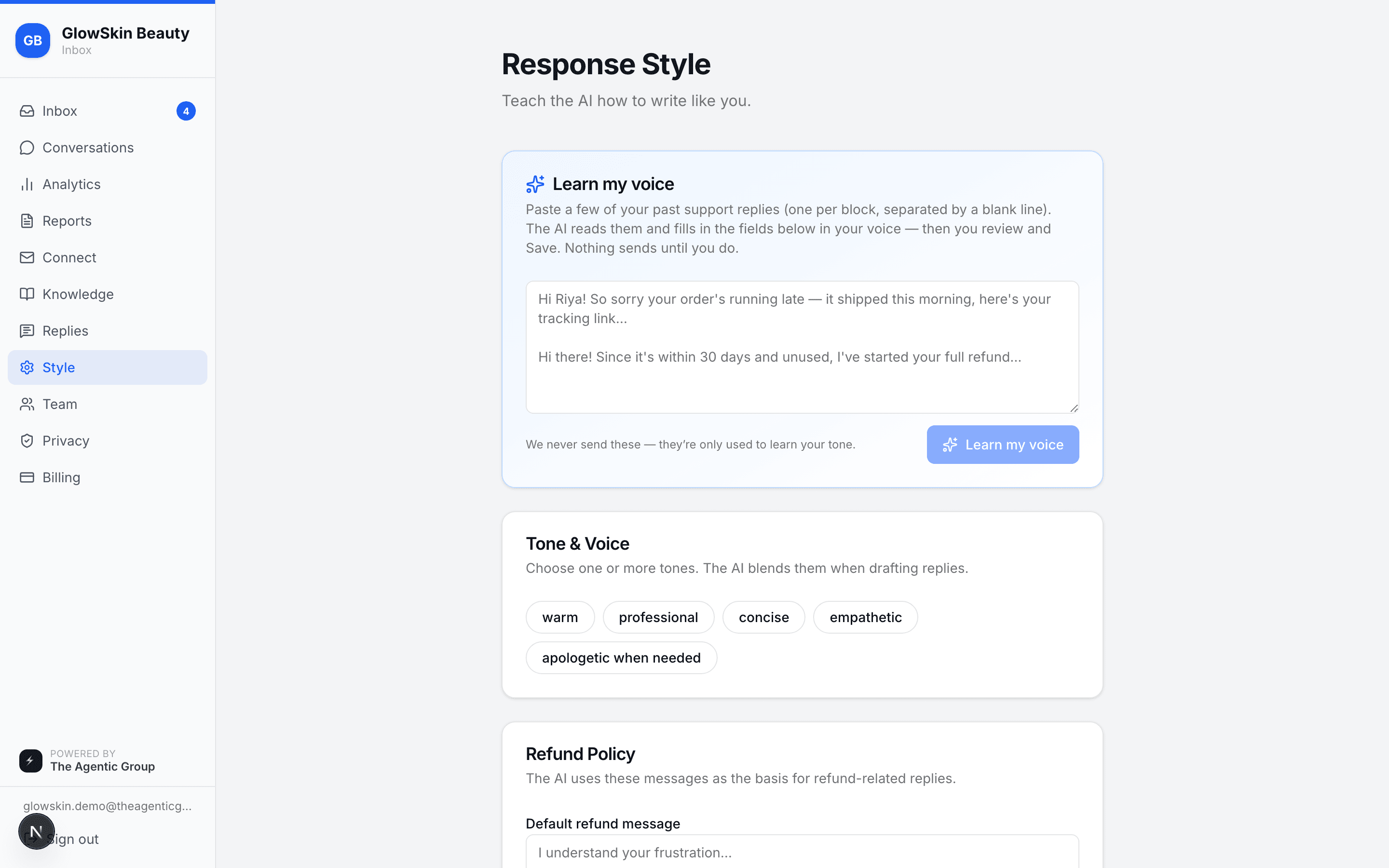Open the Conversations menu item
Image resolution: width=1389 pixels, height=868 pixels.
(x=108, y=148)
